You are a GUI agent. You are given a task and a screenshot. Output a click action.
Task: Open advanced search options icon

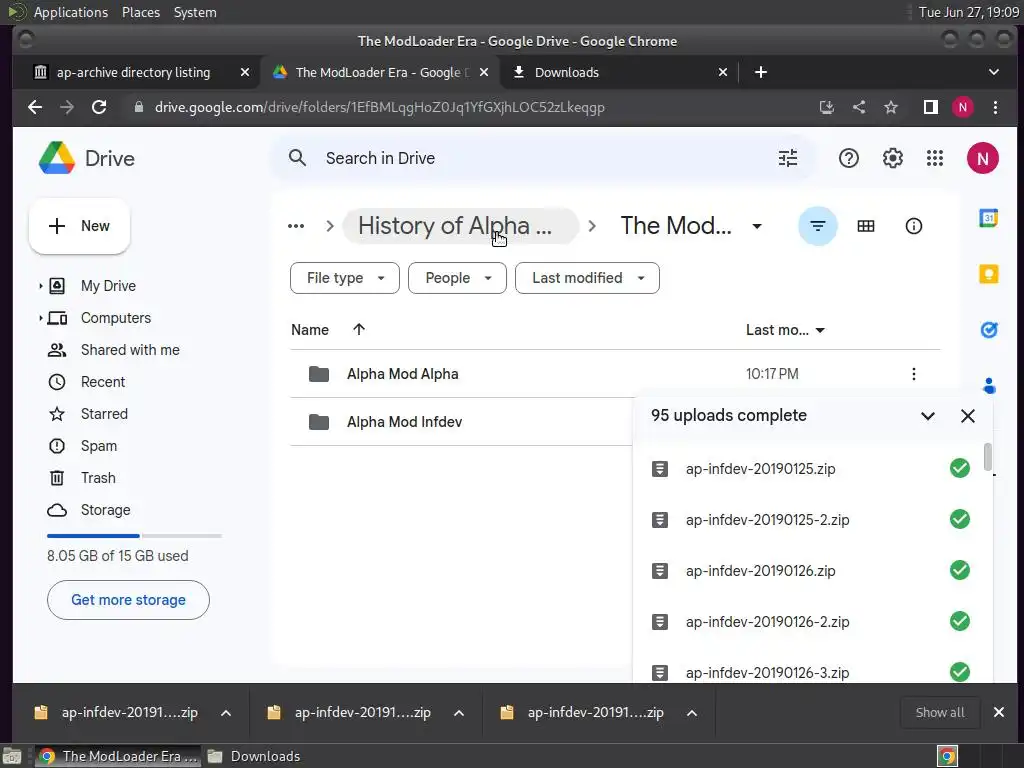click(x=788, y=158)
